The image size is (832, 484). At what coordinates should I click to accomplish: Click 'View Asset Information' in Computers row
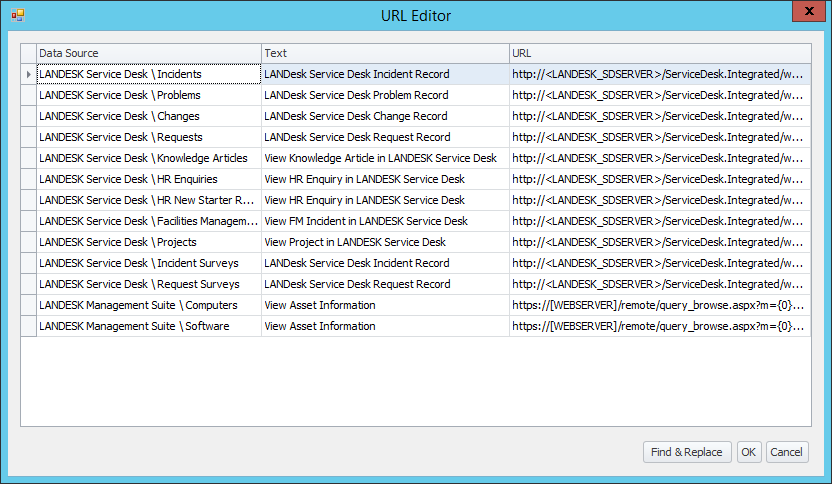[x=385, y=305]
